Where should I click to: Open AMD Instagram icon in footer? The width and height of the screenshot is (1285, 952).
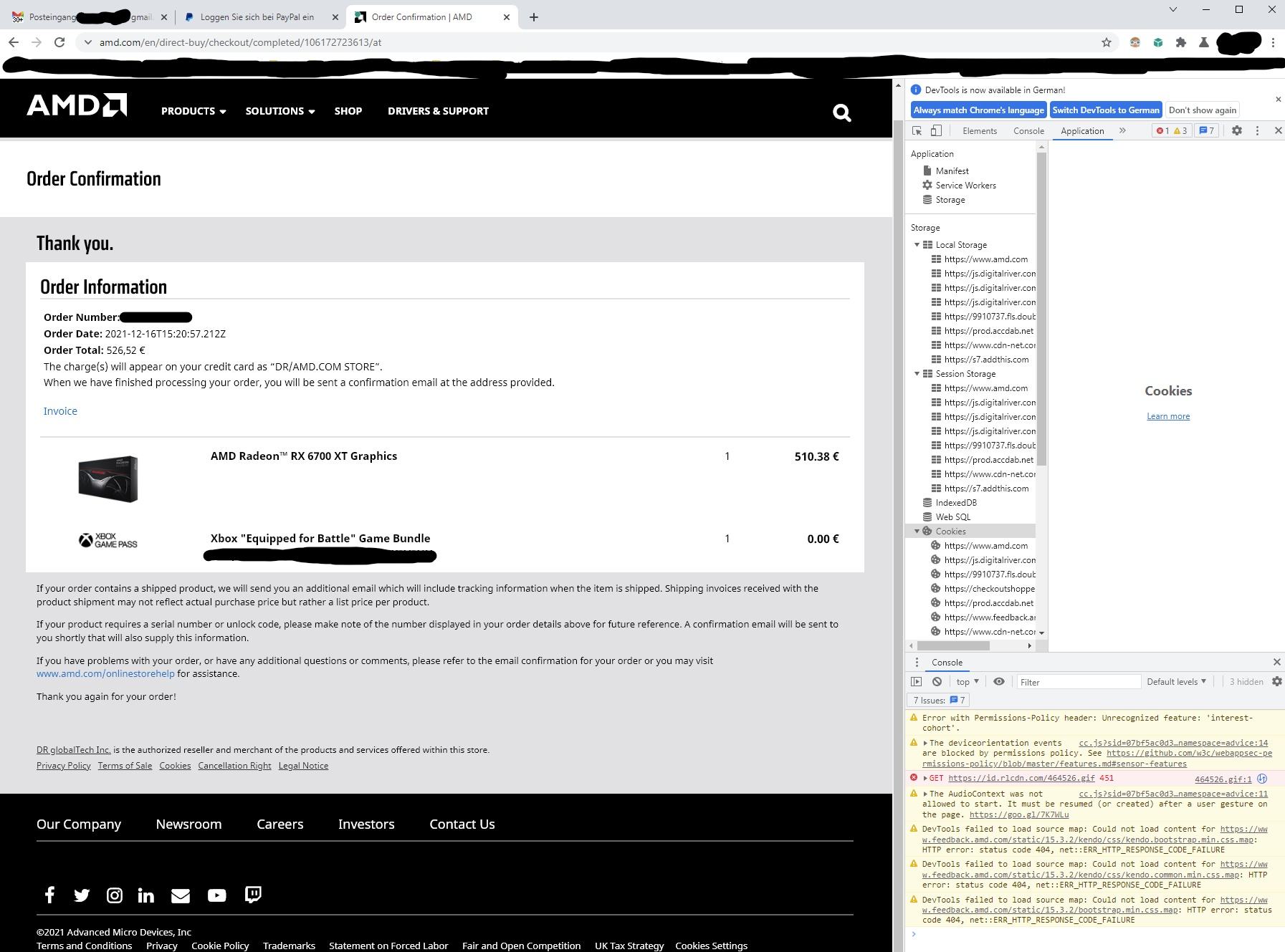coord(115,895)
